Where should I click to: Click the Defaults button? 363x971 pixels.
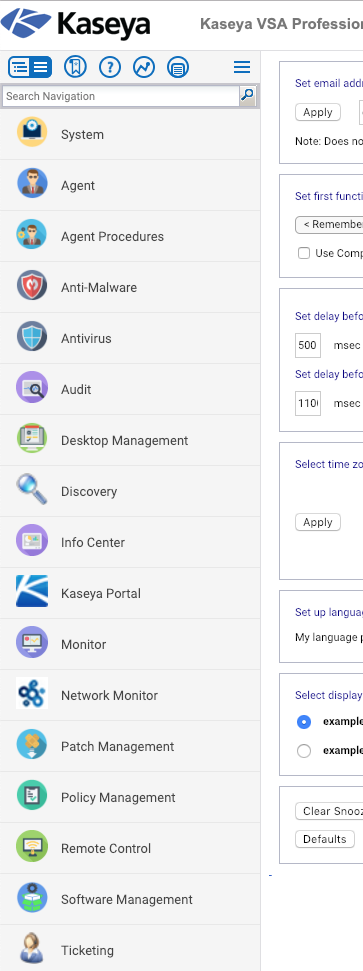[325, 839]
